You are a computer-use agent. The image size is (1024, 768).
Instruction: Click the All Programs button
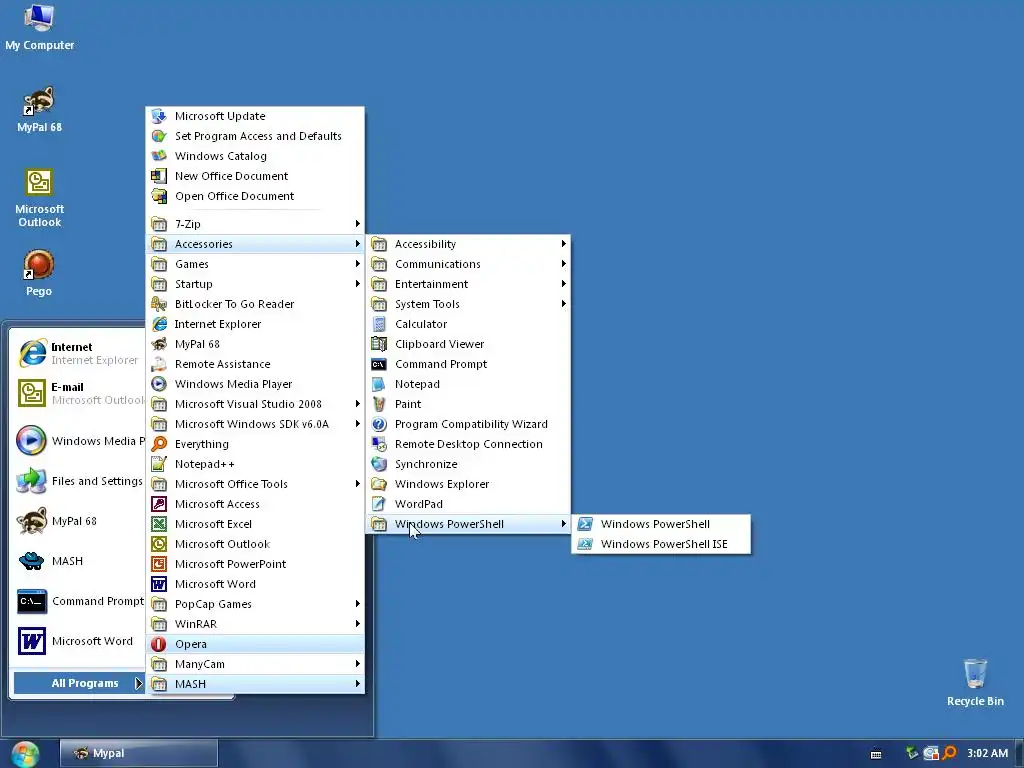(78, 683)
